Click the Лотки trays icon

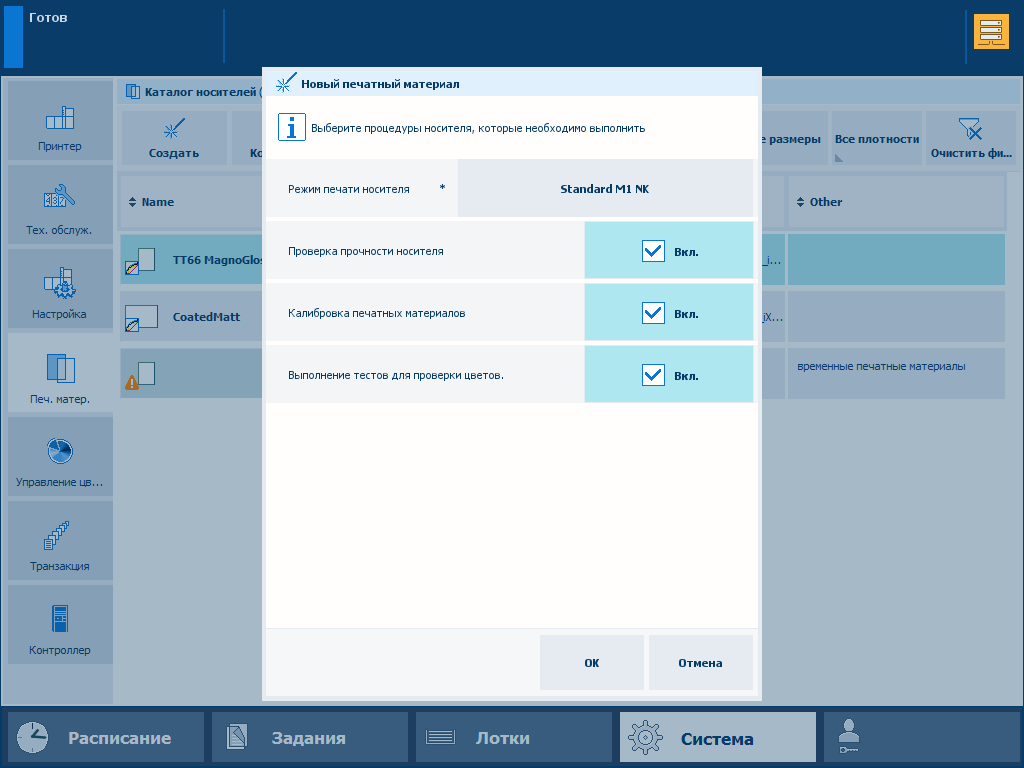coord(440,738)
